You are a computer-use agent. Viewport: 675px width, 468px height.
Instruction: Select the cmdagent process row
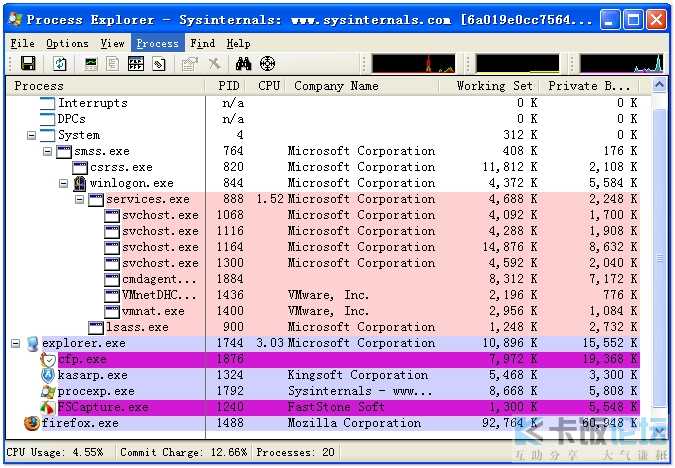(323, 279)
